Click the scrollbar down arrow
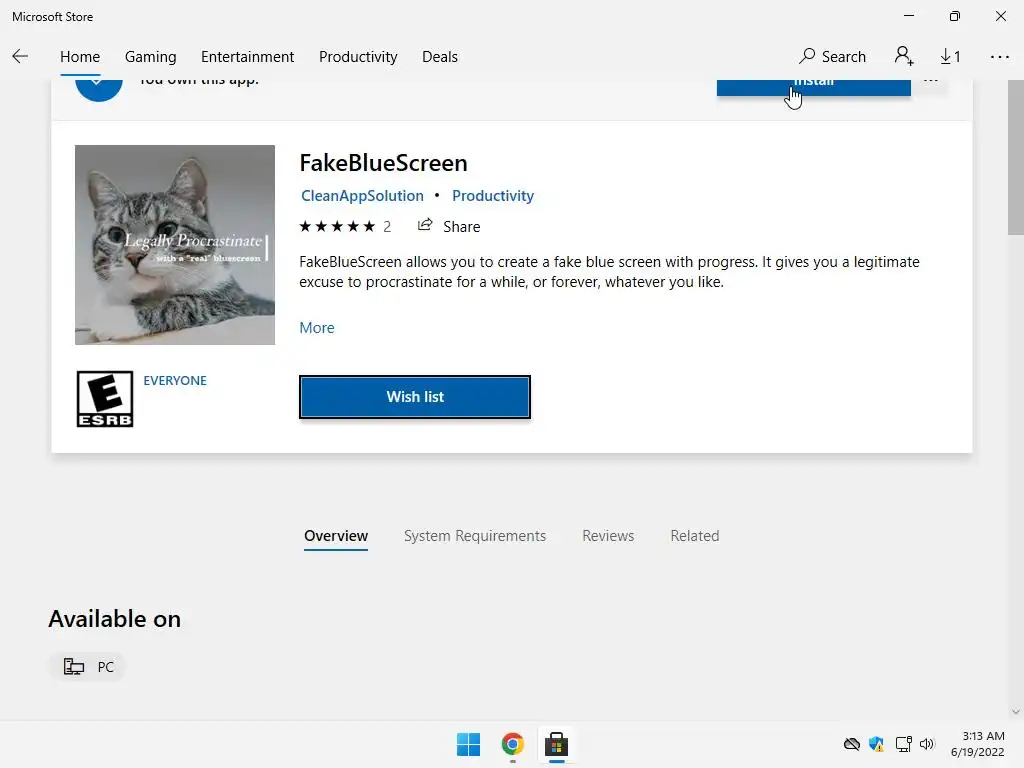This screenshot has height=768, width=1024. pyautogui.click(x=1016, y=712)
